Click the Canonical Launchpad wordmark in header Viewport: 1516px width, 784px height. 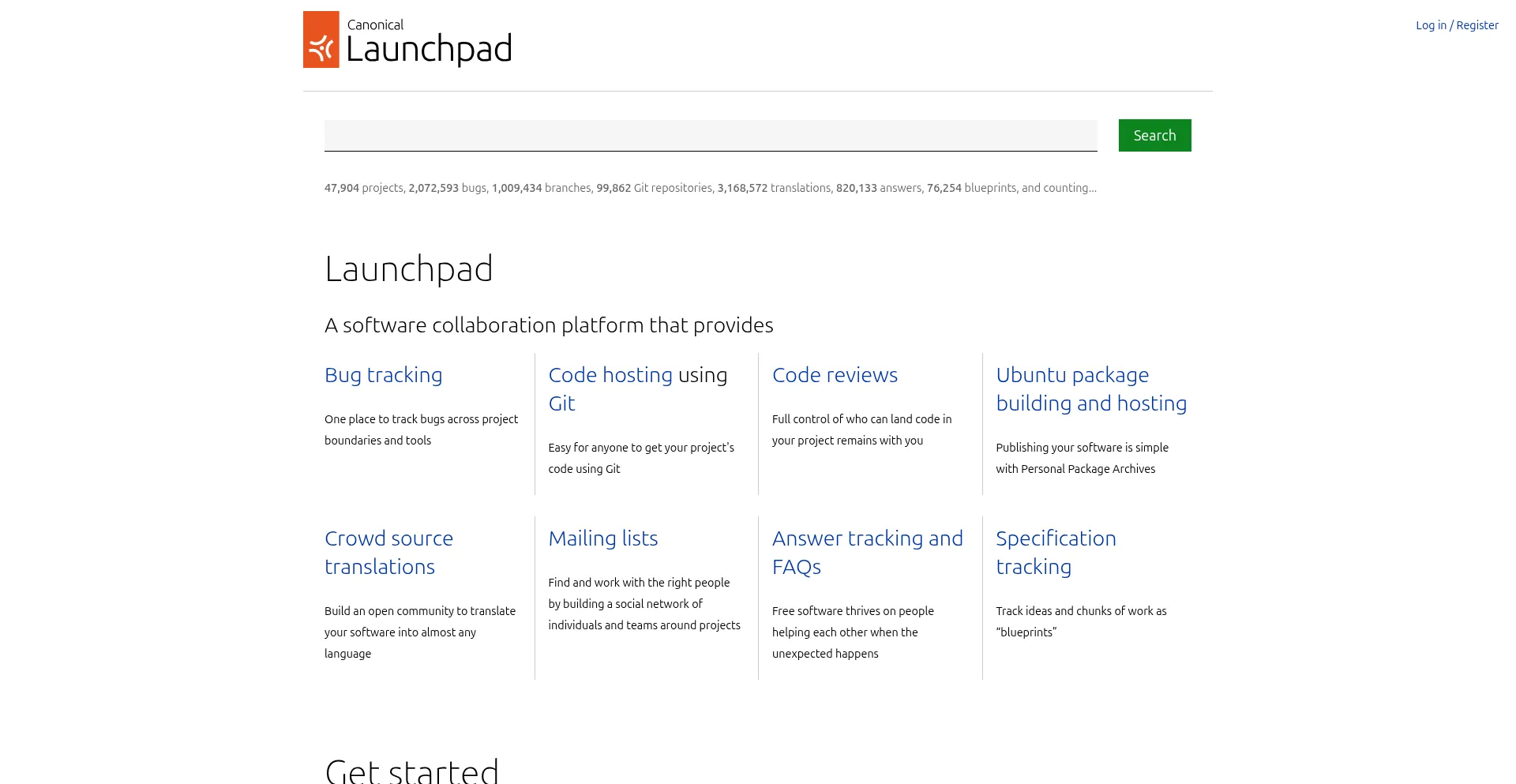[x=429, y=41]
